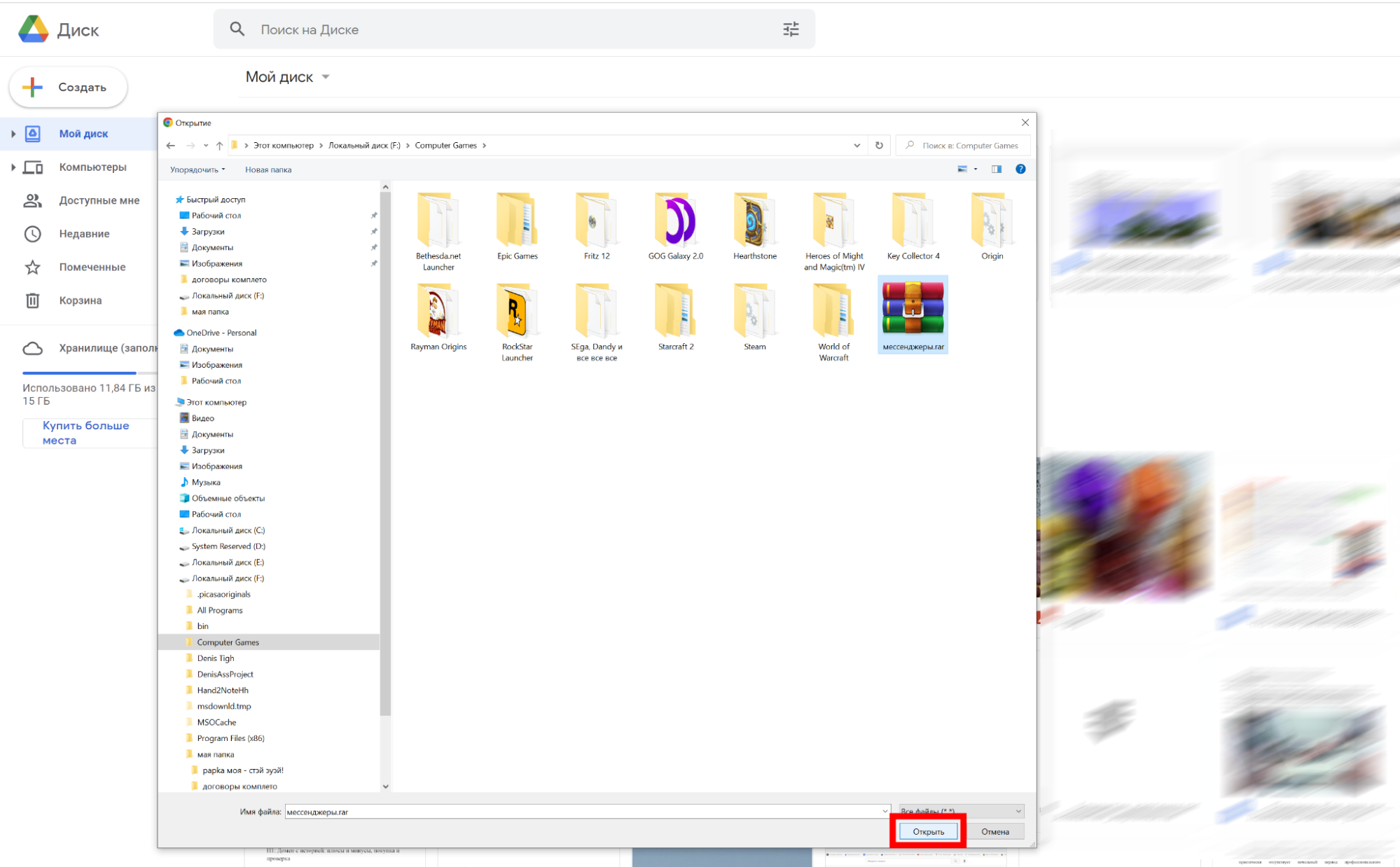This screenshot has width=1400, height=867.
Task: Expand Компьютеры in Drive sidebar
Action: pos(13,167)
